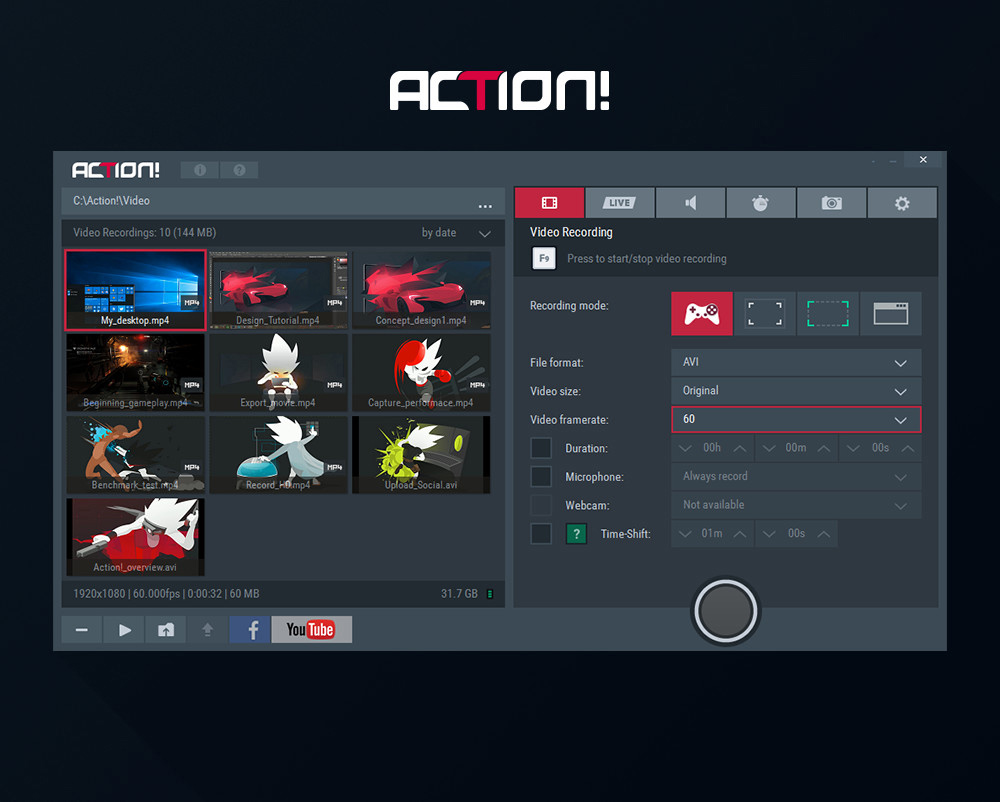Upload recording to YouTube
Viewport: 1000px width, 802px height.
[311, 630]
